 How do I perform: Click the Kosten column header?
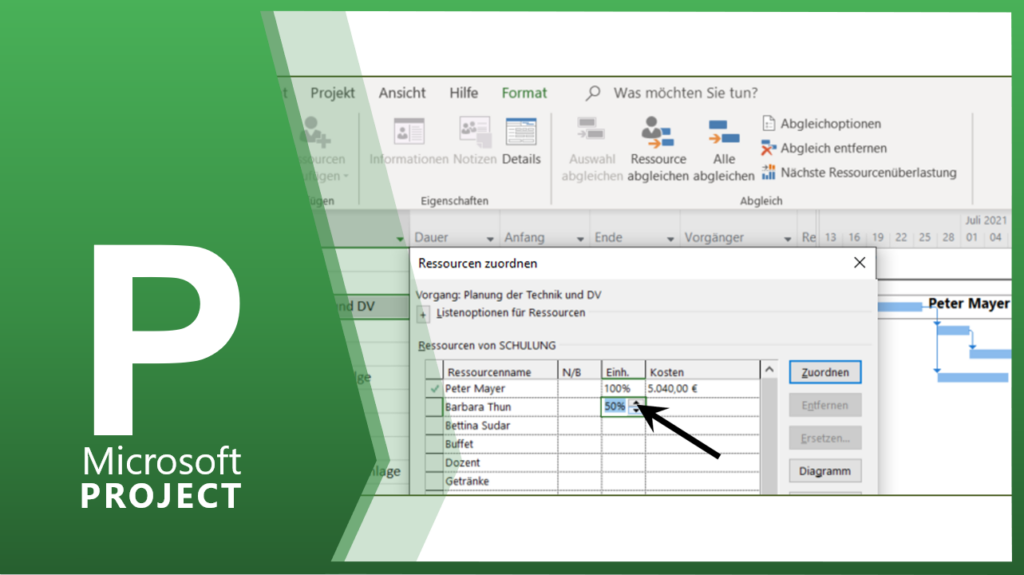703,371
